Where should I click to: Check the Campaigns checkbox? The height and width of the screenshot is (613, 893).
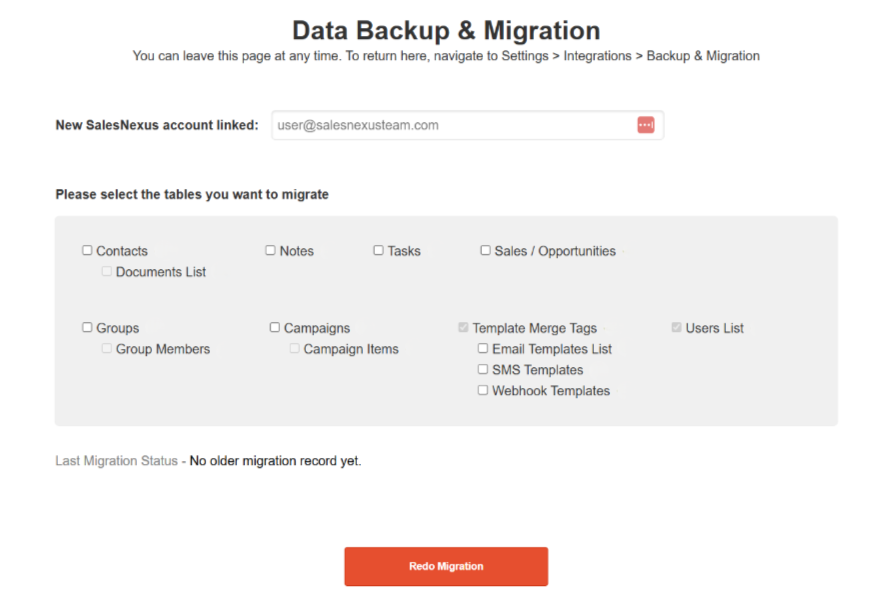[x=274, y=327]
